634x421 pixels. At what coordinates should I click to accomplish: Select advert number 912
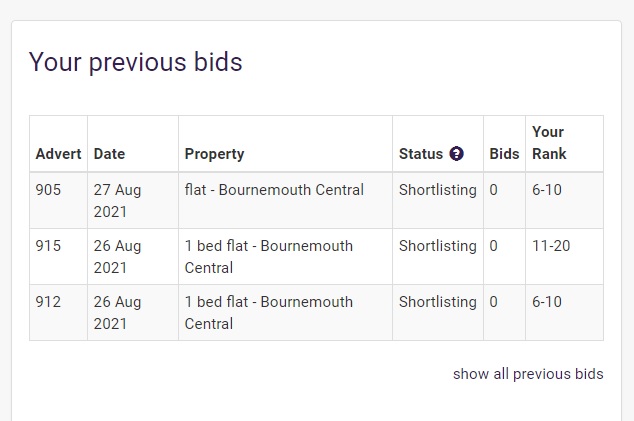coord(48,302)
